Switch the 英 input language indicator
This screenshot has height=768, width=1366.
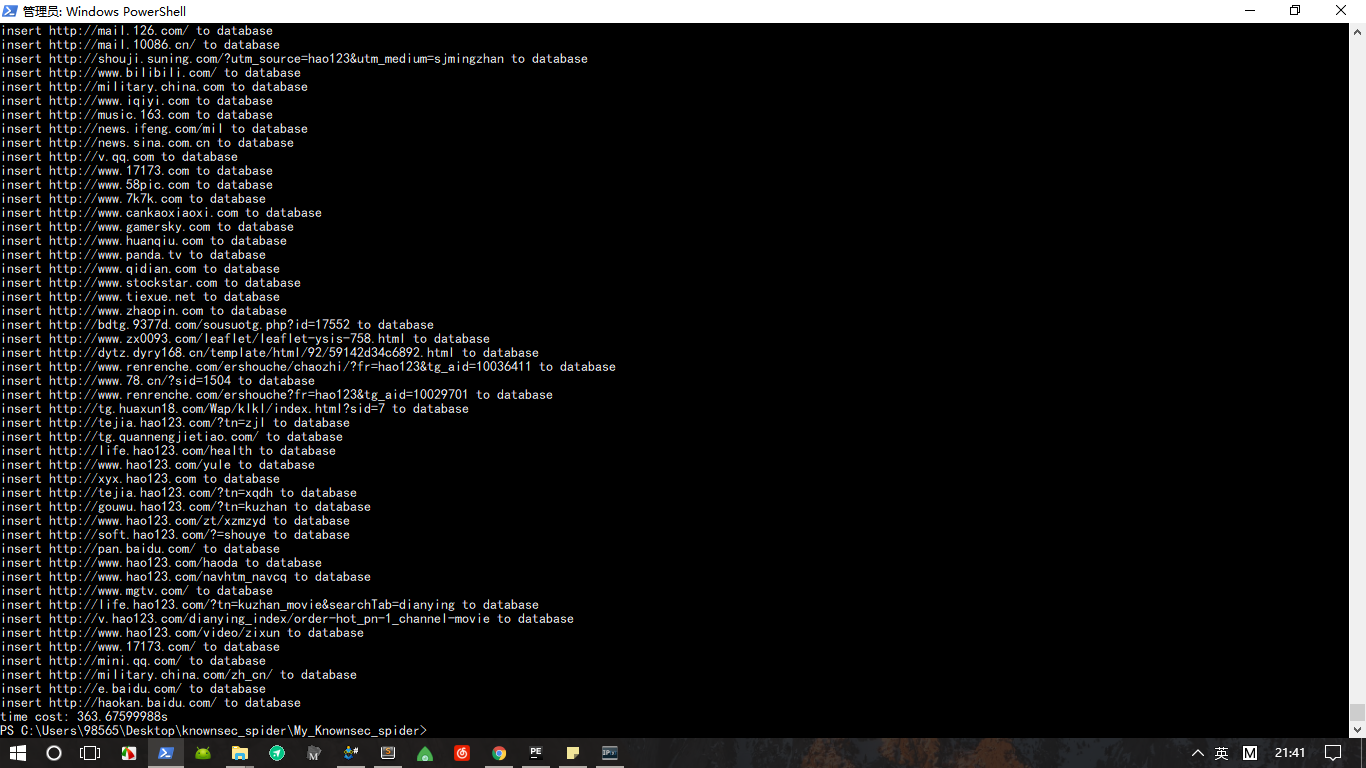(1222, 753)
